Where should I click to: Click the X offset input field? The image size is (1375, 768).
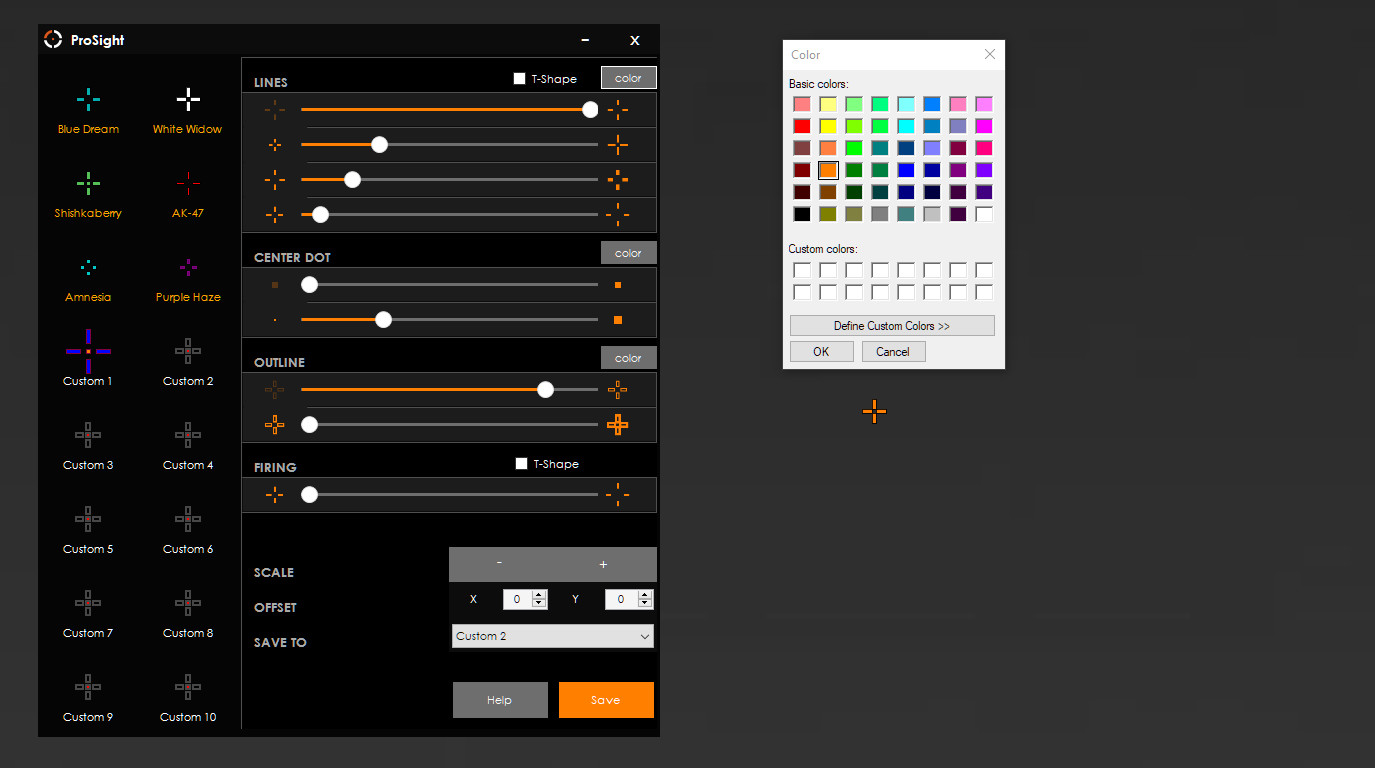(x=517, y=599)
